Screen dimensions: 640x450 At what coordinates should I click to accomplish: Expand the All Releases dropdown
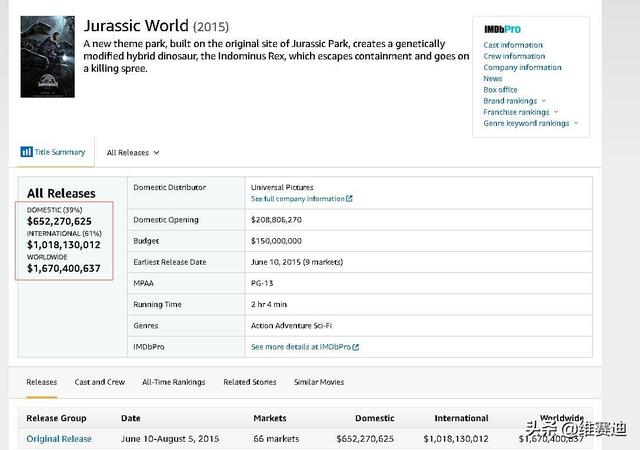pos(133,153)
